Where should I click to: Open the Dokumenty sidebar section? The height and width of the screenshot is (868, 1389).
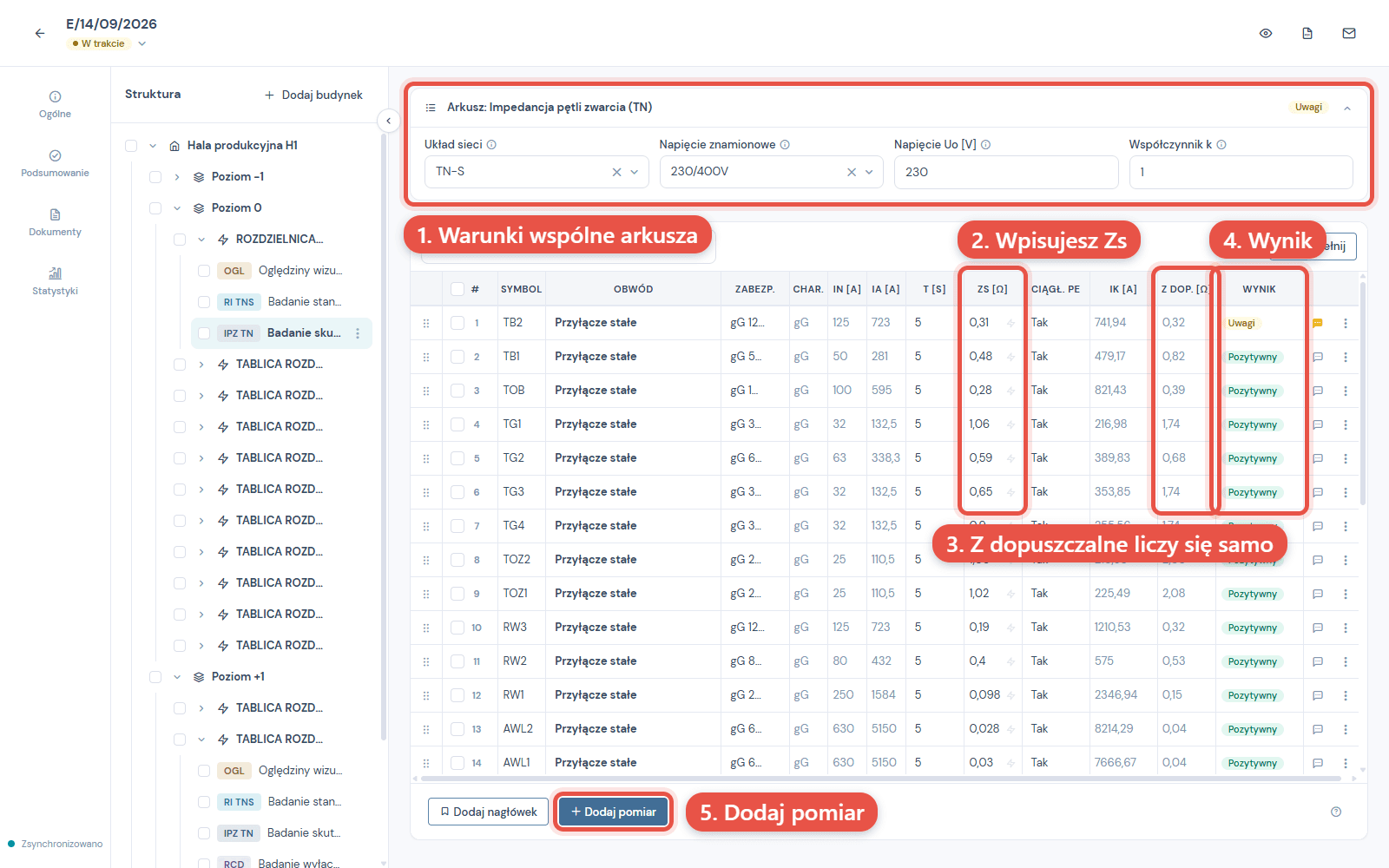(55, 222)
